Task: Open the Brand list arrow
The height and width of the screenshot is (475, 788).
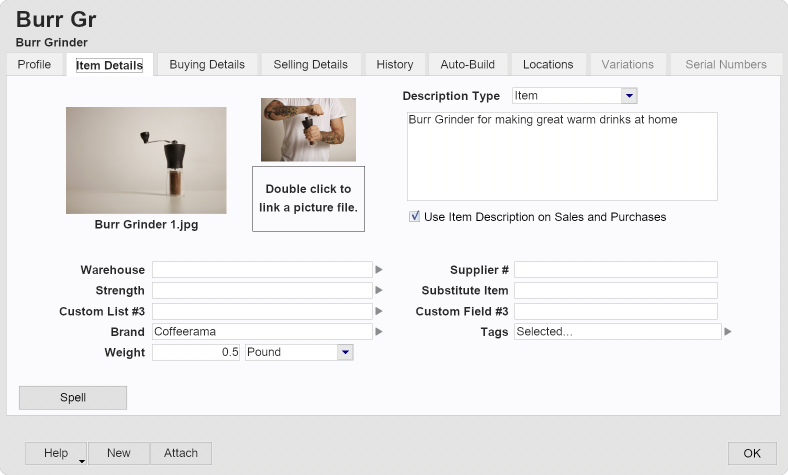Action: click(379, 332)
